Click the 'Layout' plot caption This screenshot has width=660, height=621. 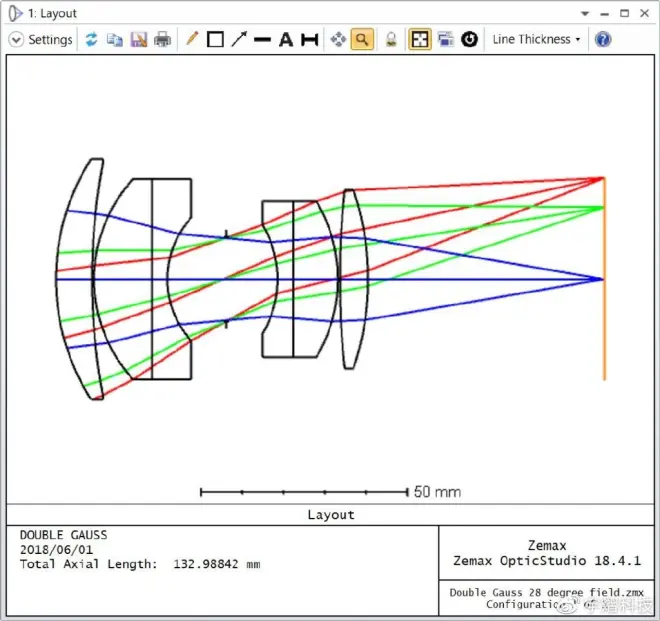click(x=331, y=515)
